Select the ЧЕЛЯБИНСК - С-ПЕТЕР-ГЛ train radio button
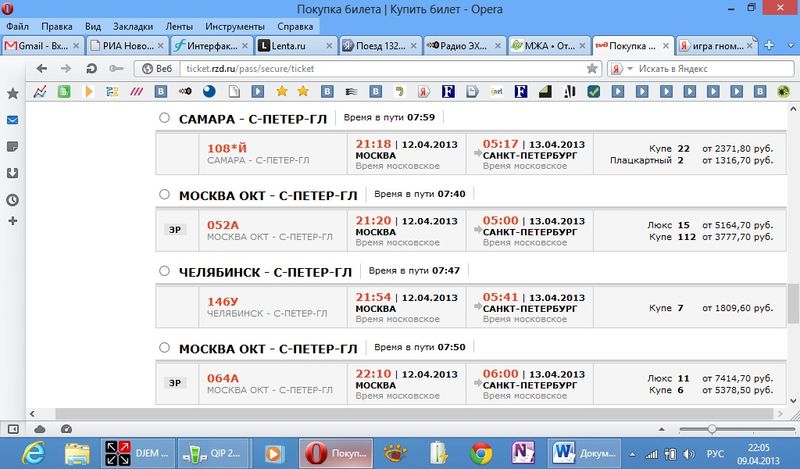The height and width of the screenshot is (469, 800). 165,271
